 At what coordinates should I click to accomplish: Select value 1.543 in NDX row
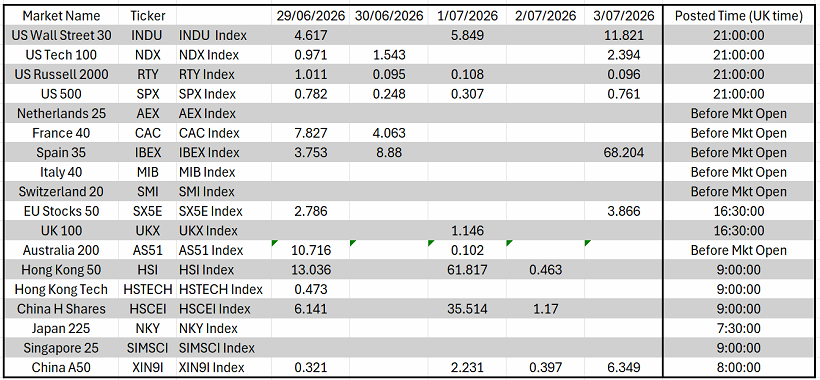(x=389, y=55)
